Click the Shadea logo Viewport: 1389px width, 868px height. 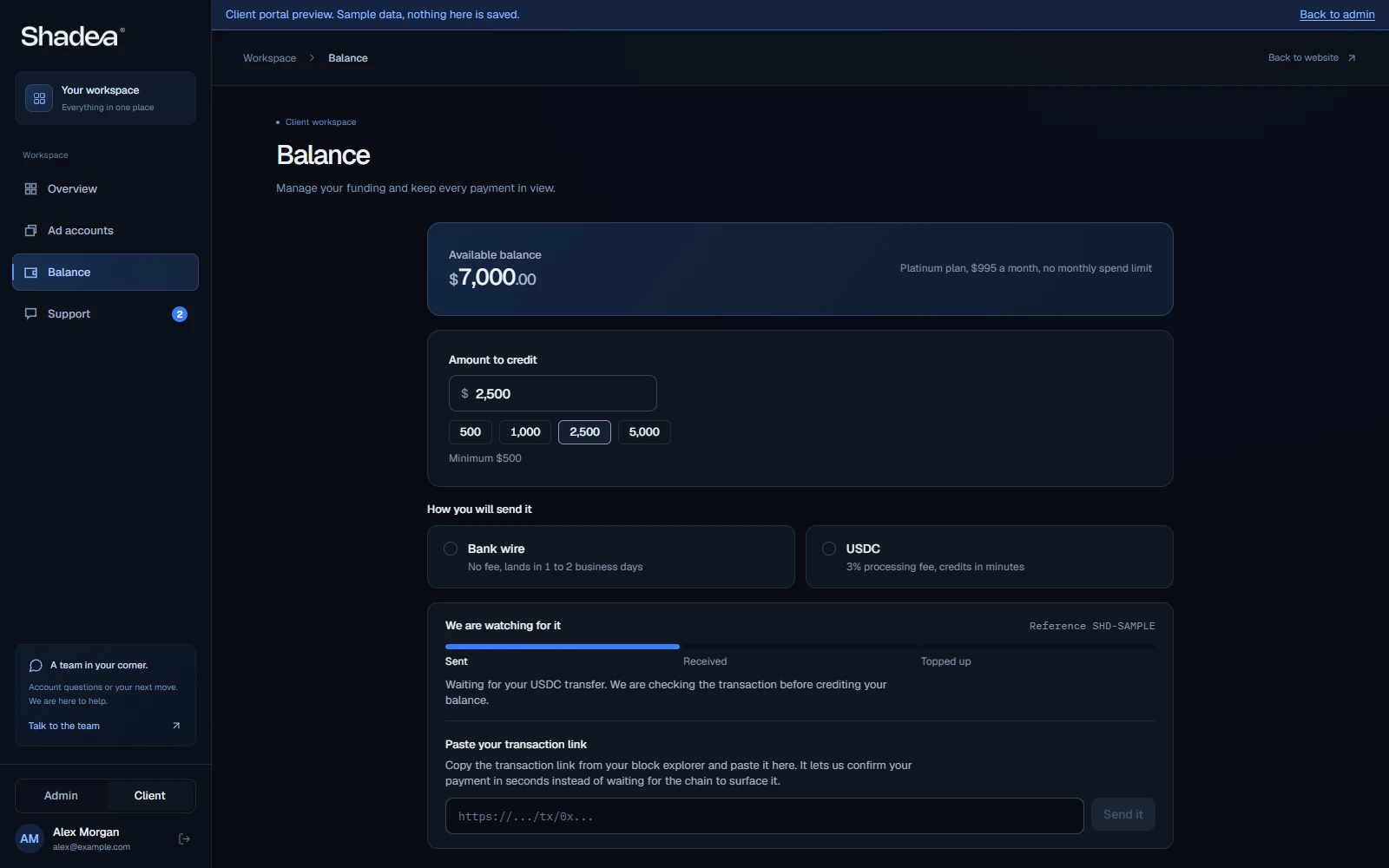point(73,36)
